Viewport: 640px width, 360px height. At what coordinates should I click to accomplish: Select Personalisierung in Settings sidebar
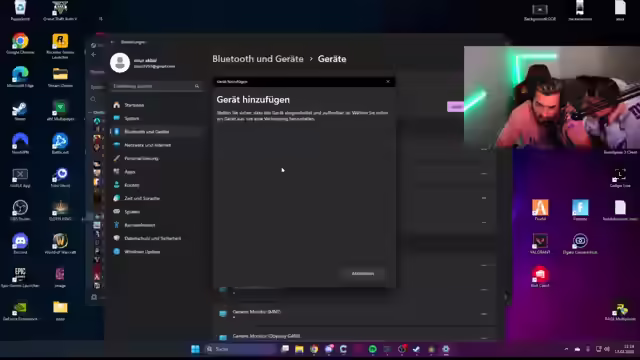[156, 158]
